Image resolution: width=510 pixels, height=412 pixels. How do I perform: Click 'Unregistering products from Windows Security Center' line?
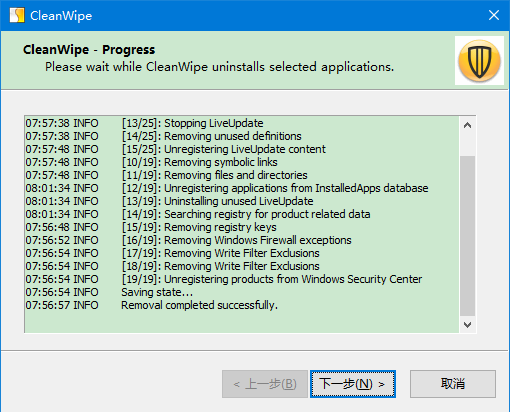point(224,279)
